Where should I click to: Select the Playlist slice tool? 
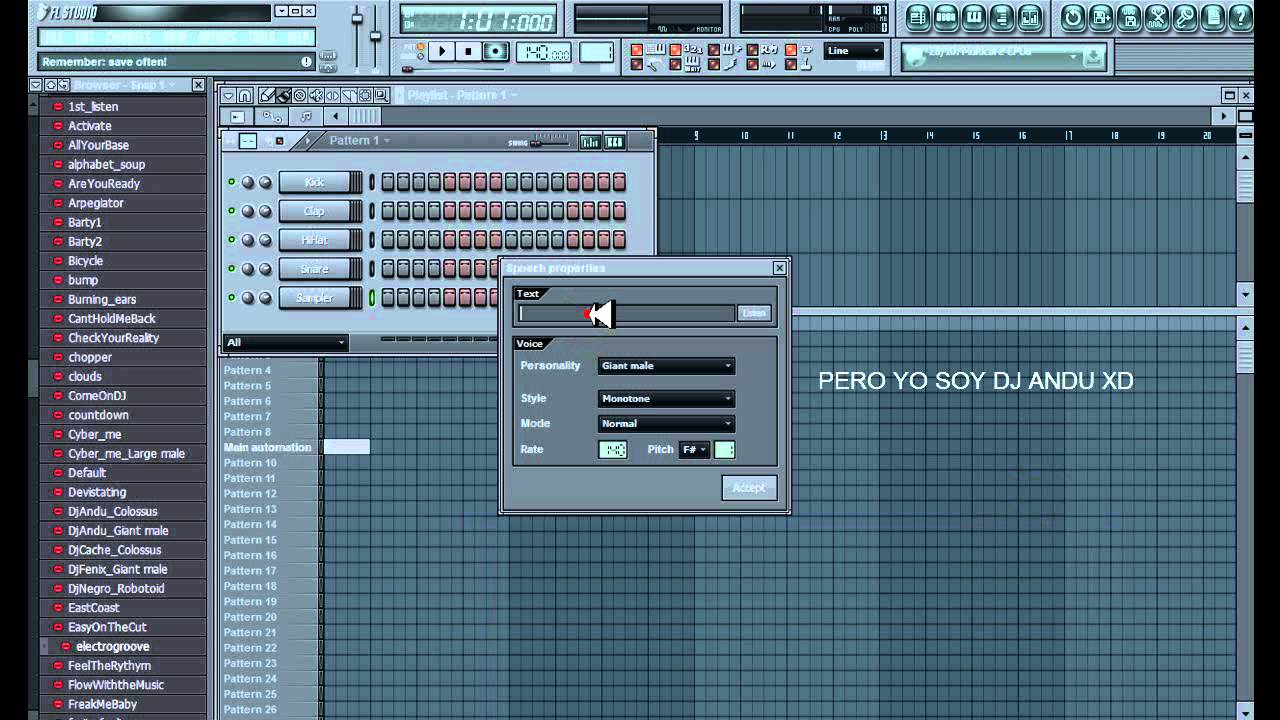tap(348, 95)
